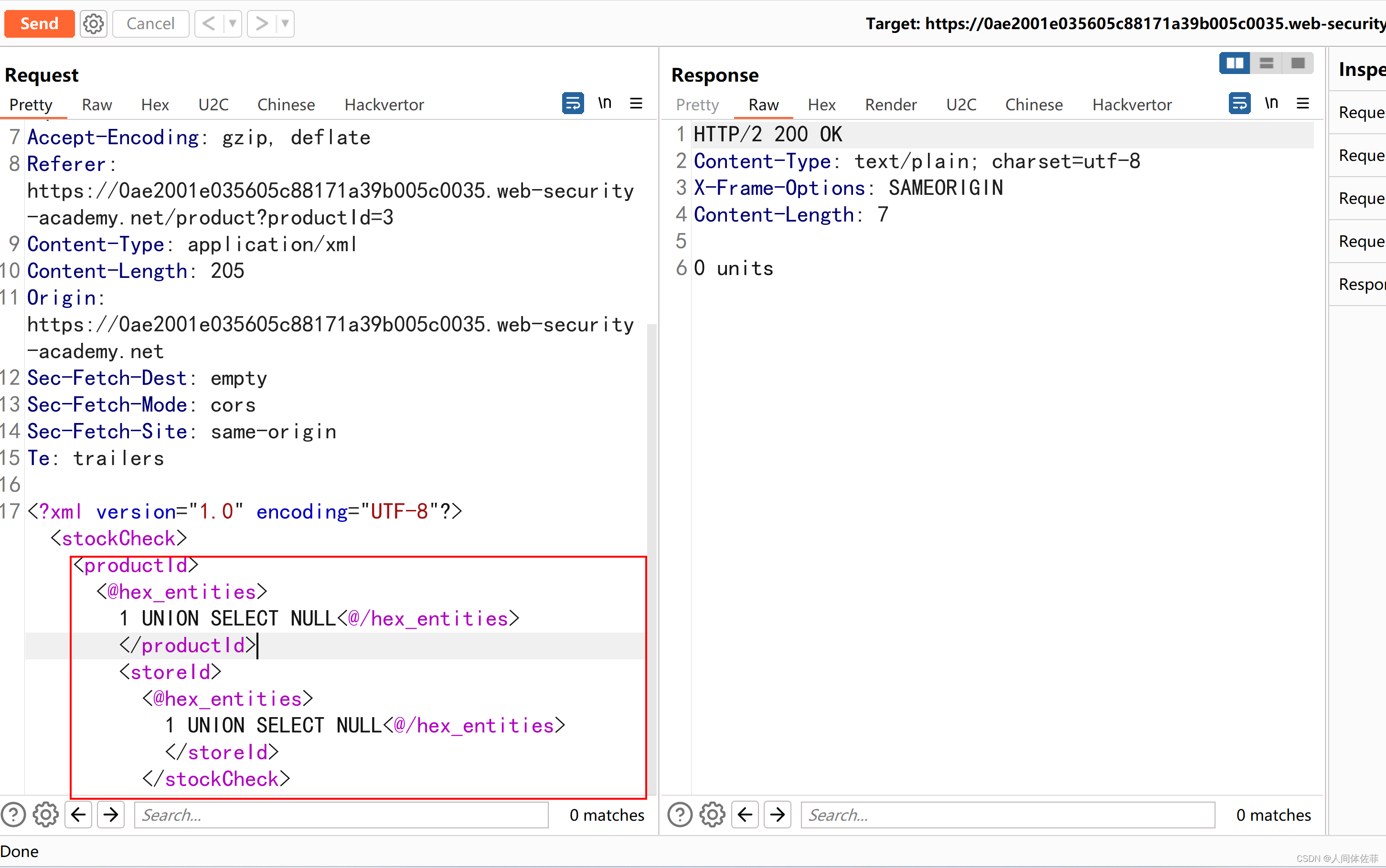The image size is (1386, 868).
Task: Switch to the horizontal split layout view
Action: (x=1267, y=63)
